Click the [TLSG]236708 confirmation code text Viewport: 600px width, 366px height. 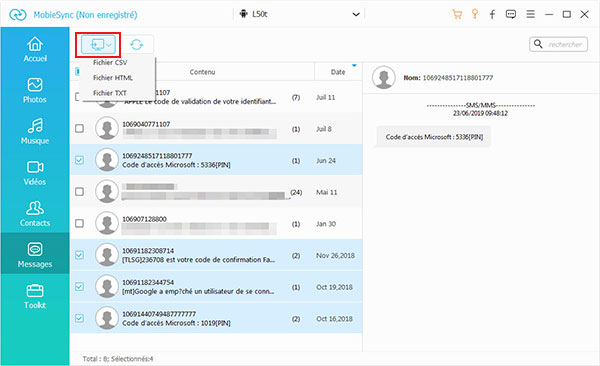tap(198, 260)
